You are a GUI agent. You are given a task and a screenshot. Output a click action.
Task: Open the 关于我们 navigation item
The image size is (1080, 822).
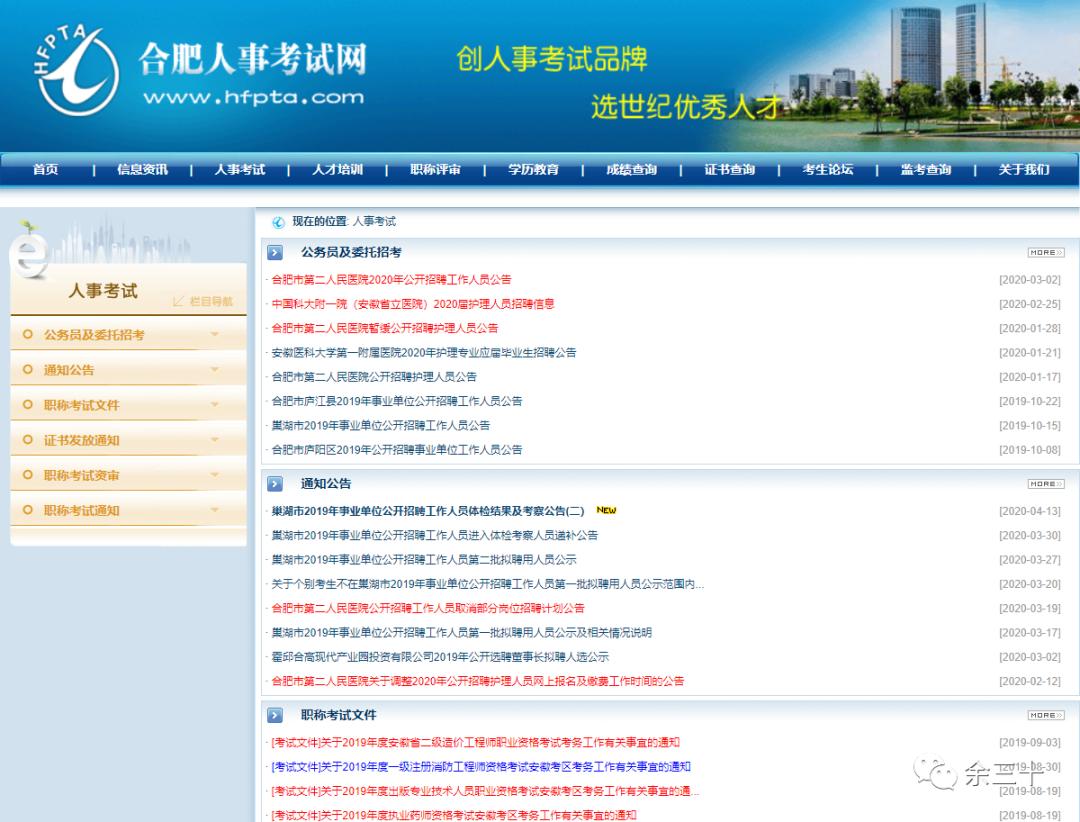(1022, 170)
